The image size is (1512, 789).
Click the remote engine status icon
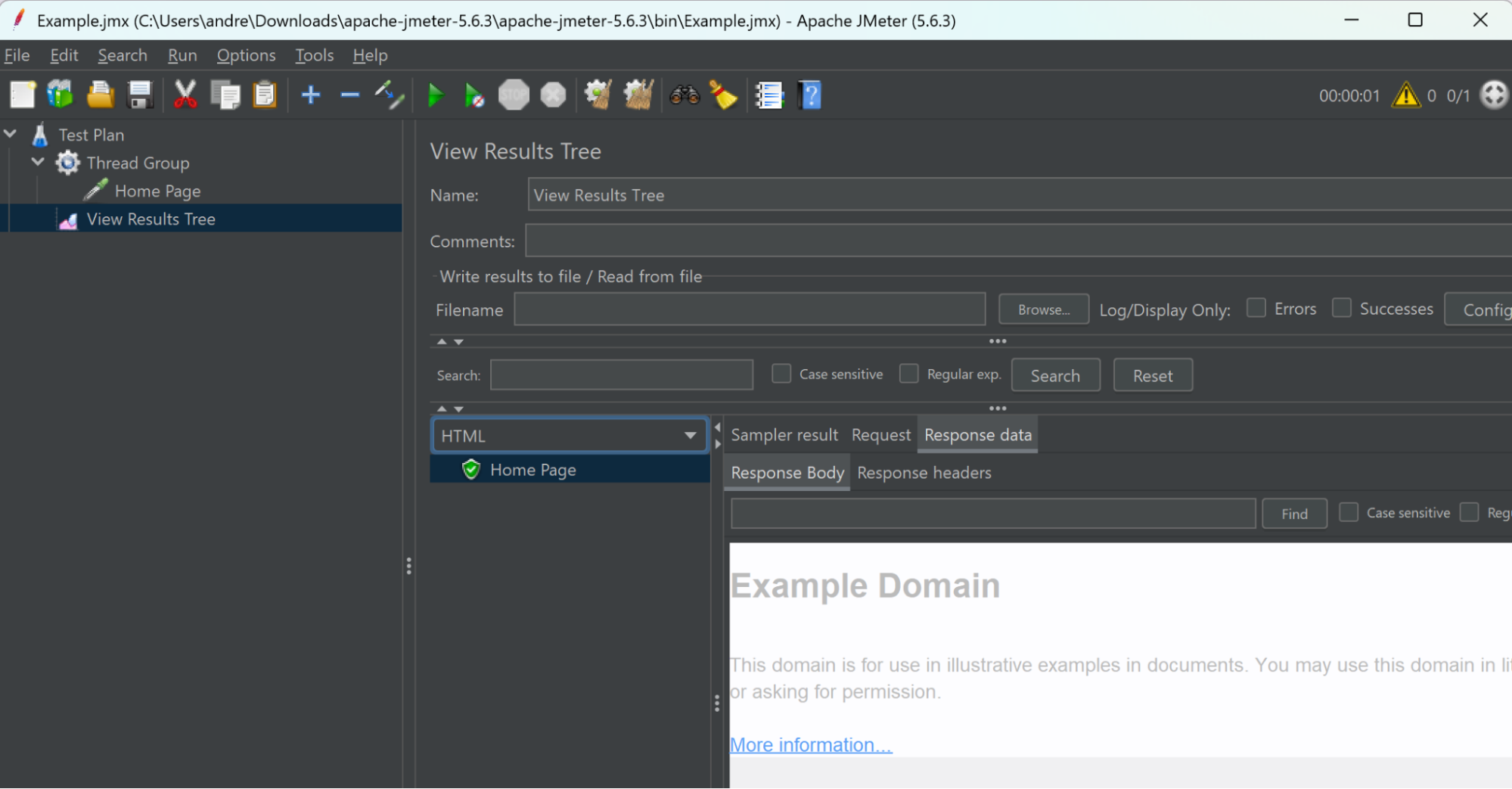(x=1495, y=95)
